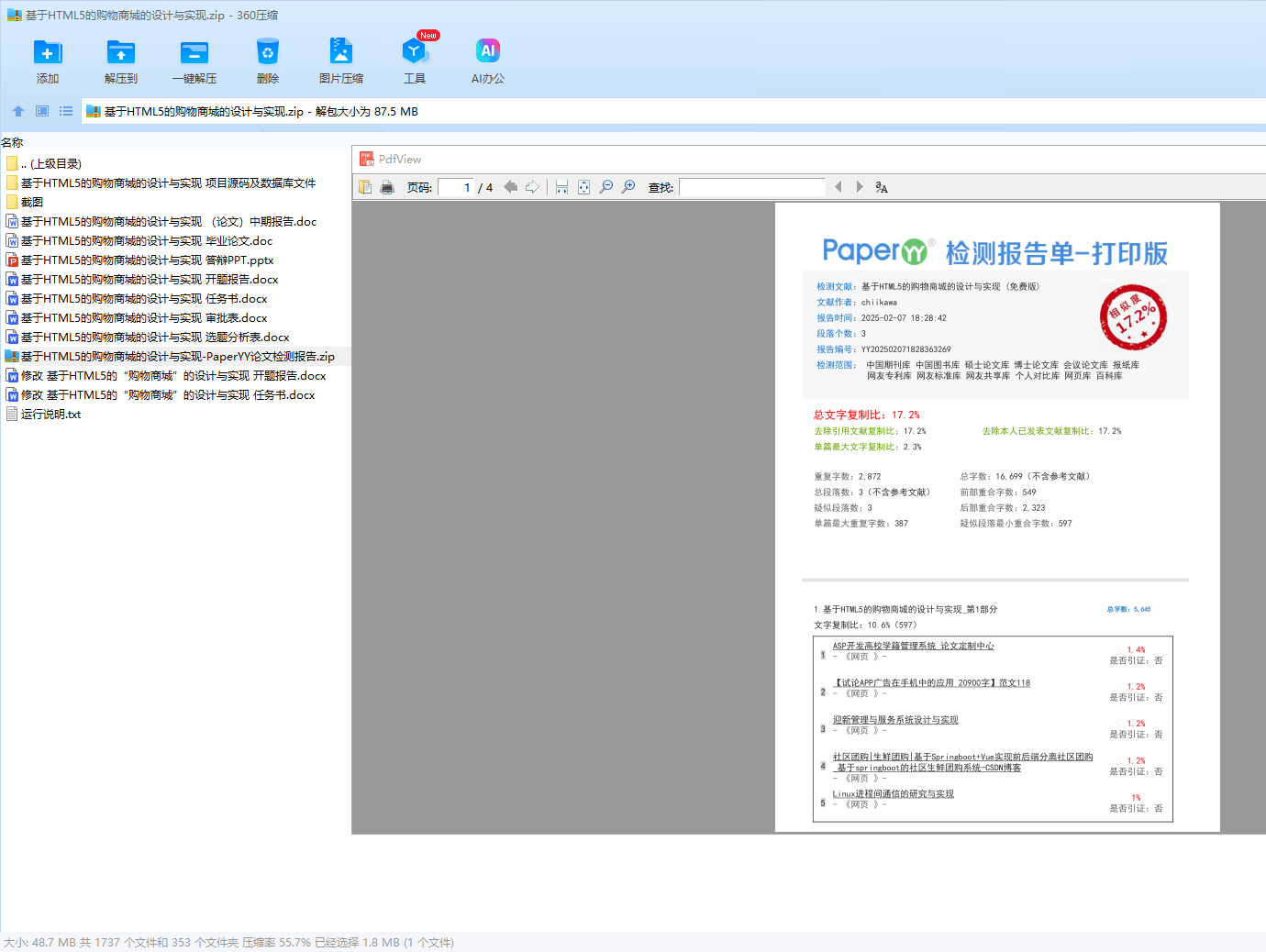Image resolution: width=1266 pixels, height=952 pixels.
Task: Select the 基于HTML5的购物商城的设计与实现 任务书.docx file
Action: (137, 298)
